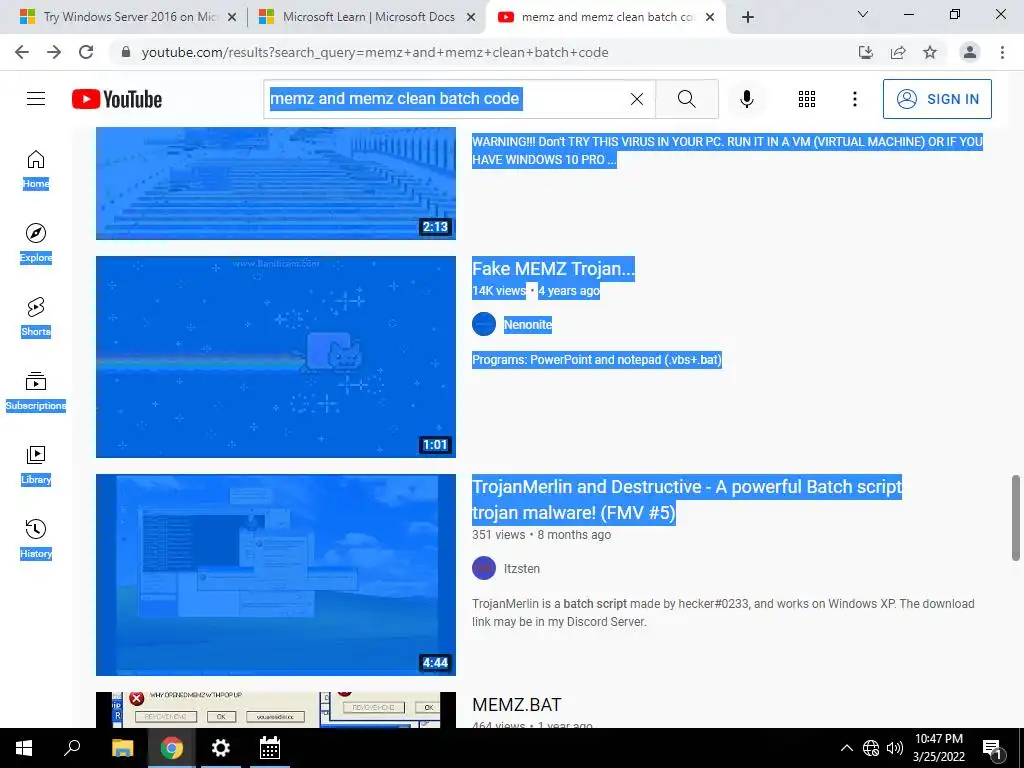Open the MEMZ.BAT video title

point(517,705)
